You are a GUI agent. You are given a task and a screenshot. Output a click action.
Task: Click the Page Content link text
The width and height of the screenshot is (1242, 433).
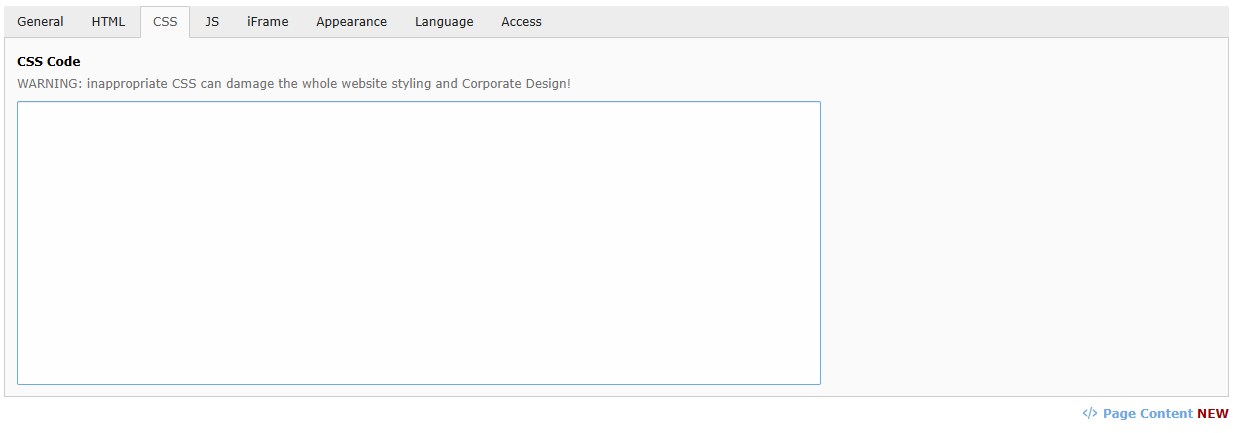tap(1147, 413)
